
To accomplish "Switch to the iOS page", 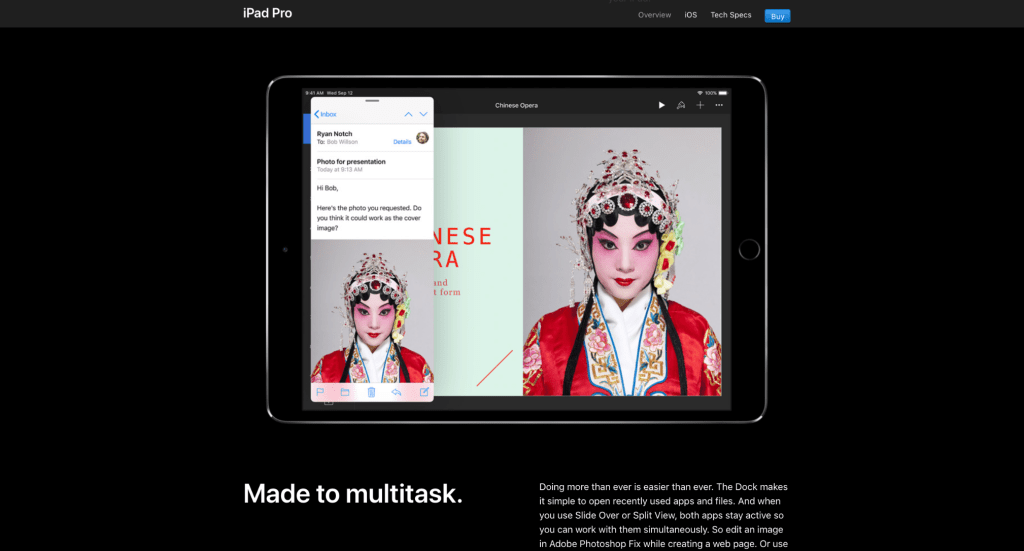I will (x=691, y=15).
